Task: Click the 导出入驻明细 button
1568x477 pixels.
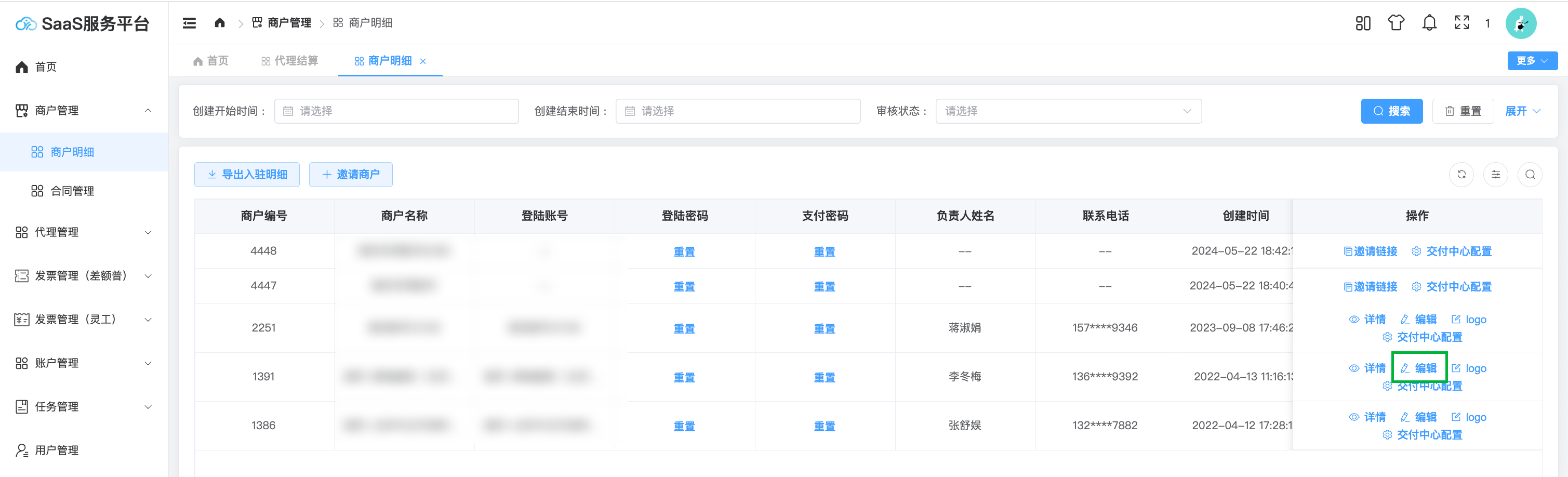Action: [x=246, y=175]
